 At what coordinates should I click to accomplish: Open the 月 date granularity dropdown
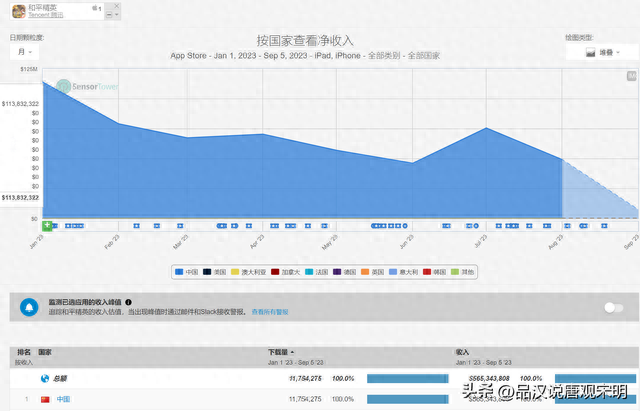[24, 52]
